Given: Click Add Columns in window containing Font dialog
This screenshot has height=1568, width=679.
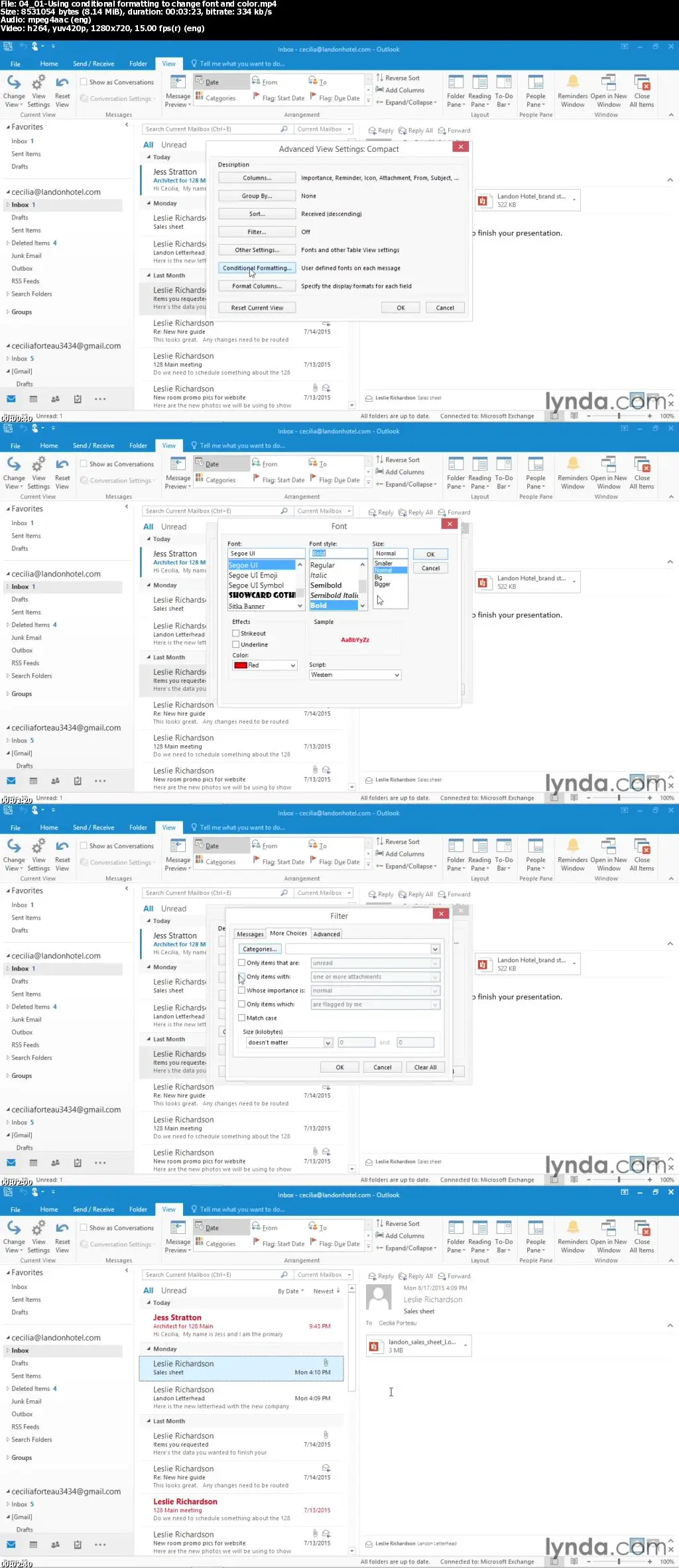Looking at the screenshot, I should [x=400, y=472].
